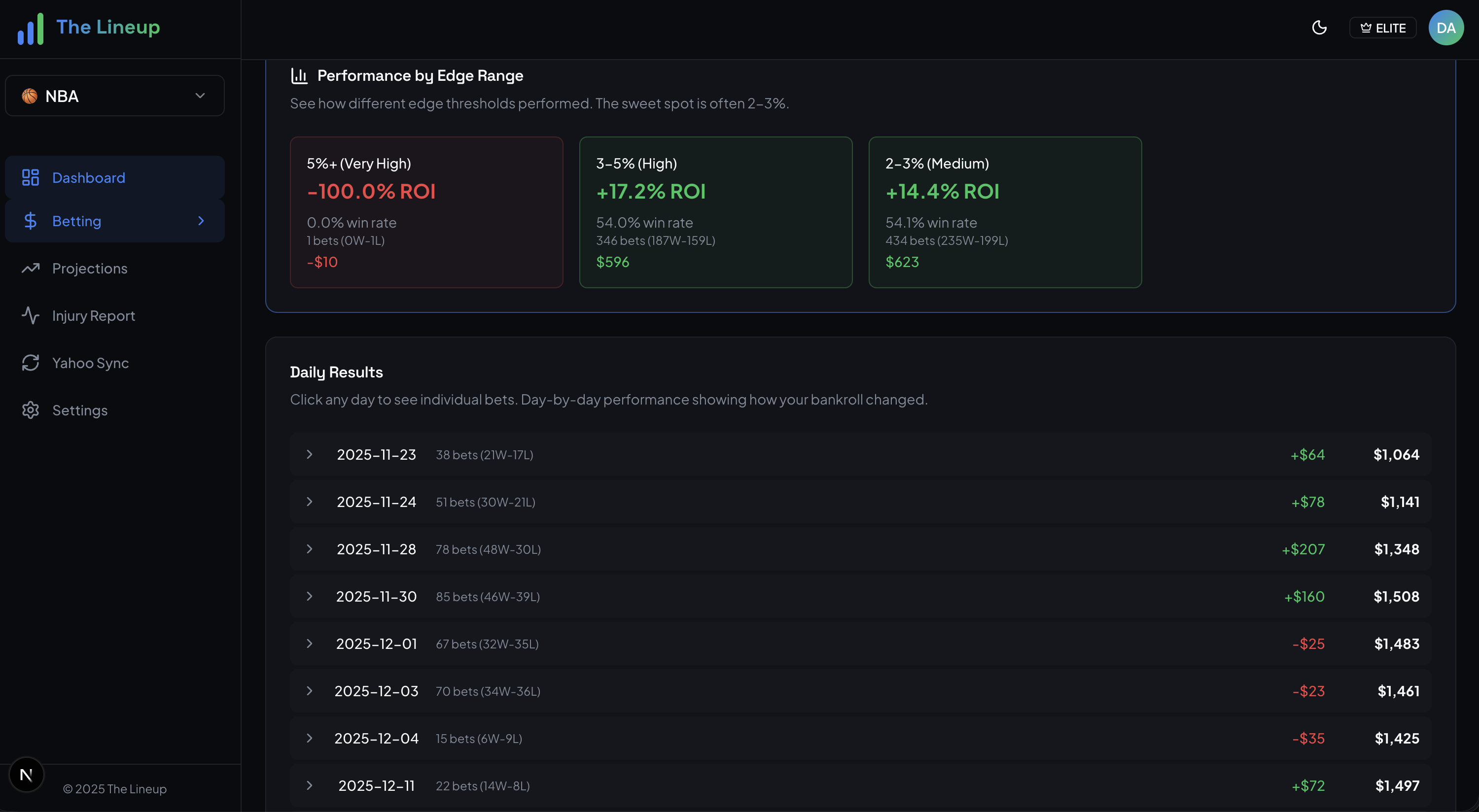
Task: Click the Injury Report pulse icon
Action: tap(31, 316)
